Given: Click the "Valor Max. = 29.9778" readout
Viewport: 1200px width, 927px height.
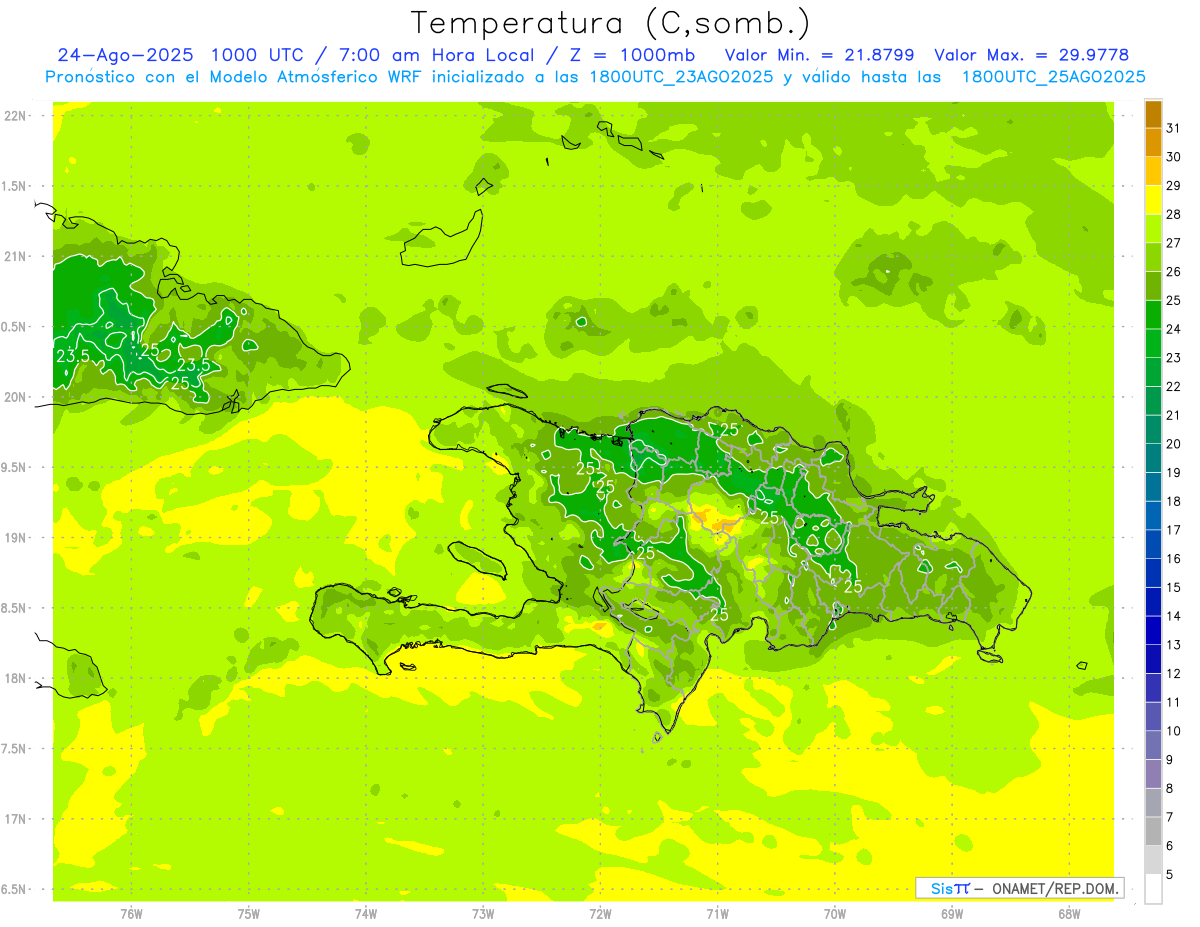Looking at the screenshot, I should tap(1030, 55).
